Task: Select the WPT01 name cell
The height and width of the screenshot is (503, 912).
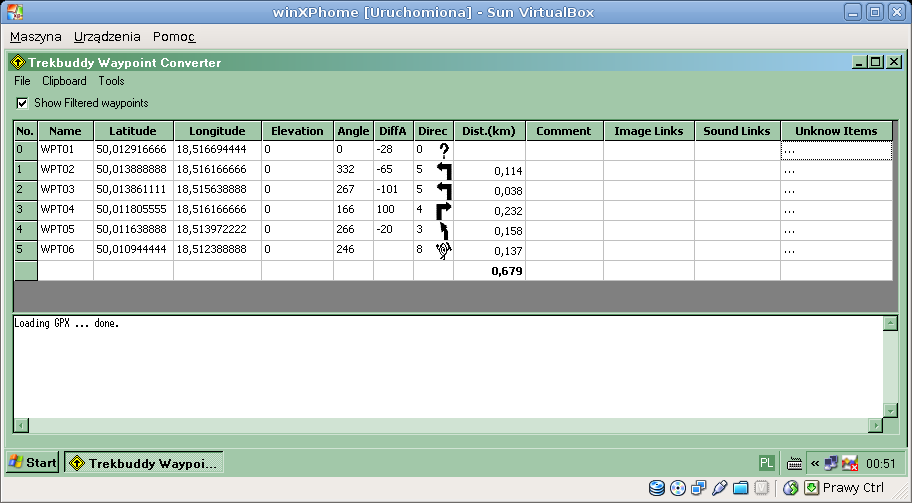Action: [x=65, y=151]
